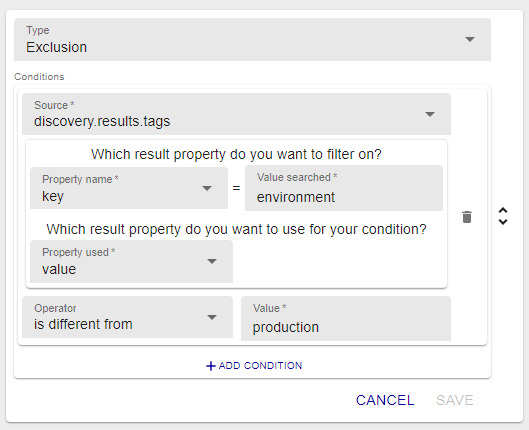Select the Exclusion type value
Screen dimensions: 529x430
[x=57, y=47]
